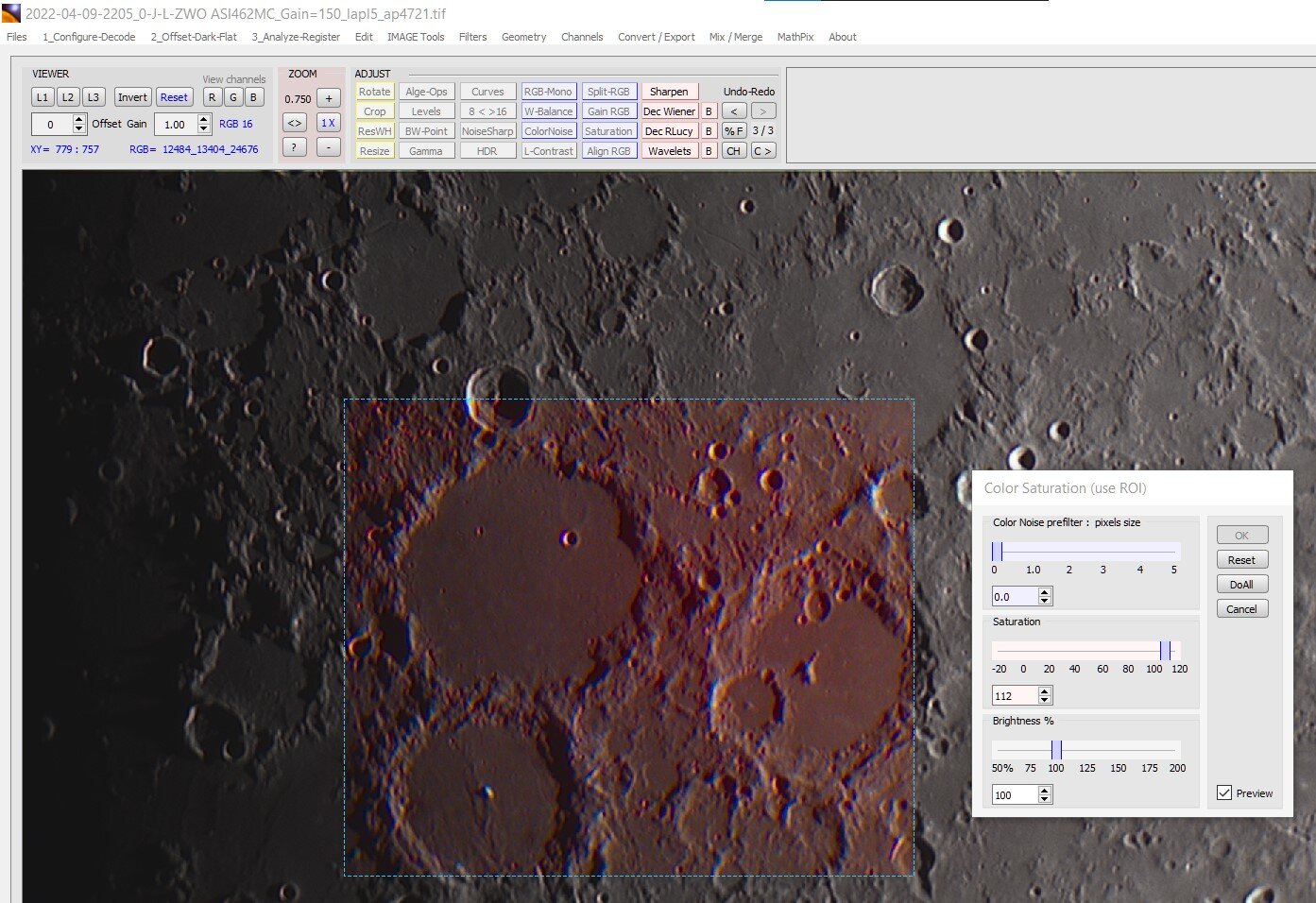
Task: View only the B view channel
Action: (253, 97)
